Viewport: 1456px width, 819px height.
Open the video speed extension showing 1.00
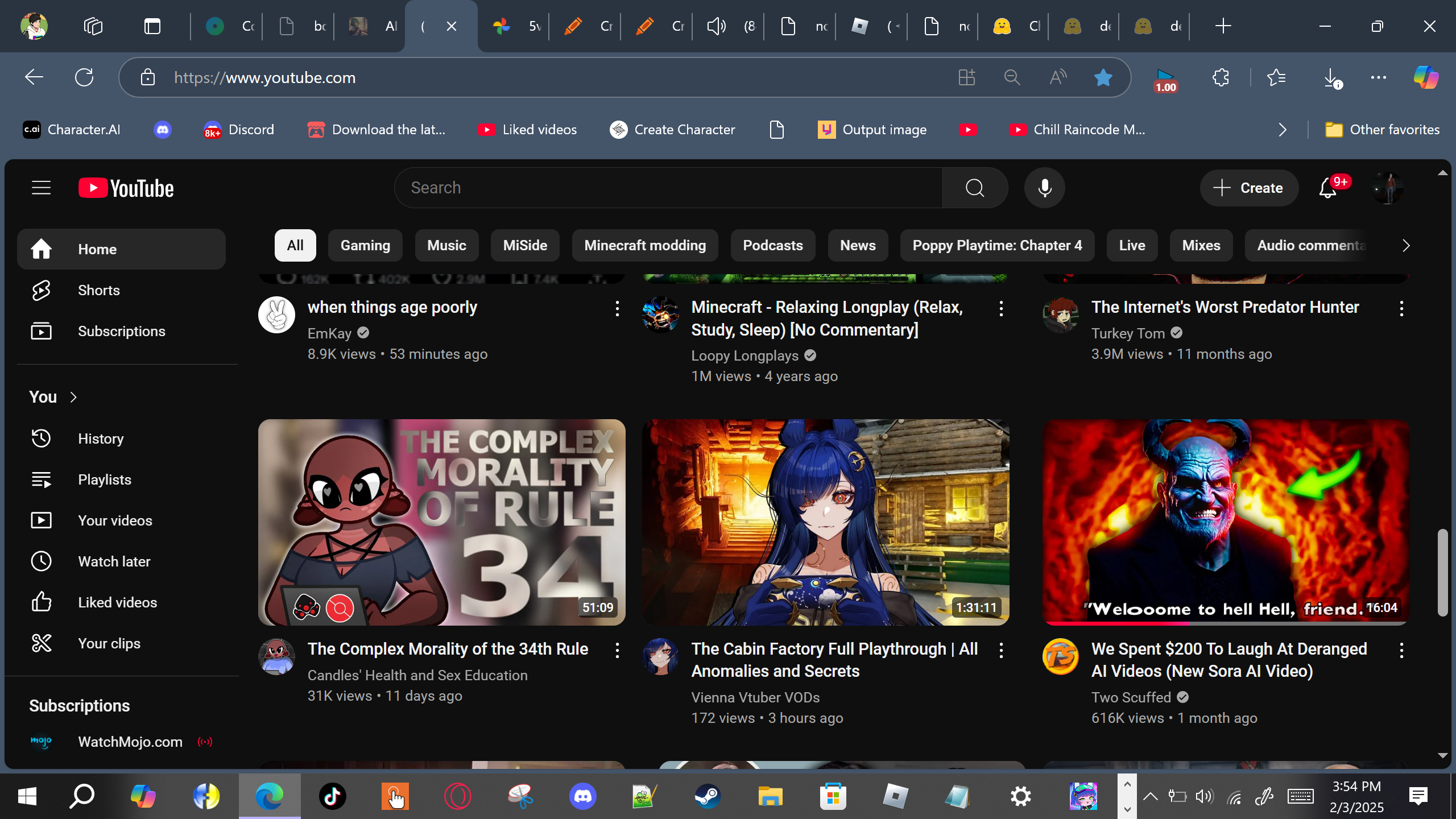[x=1165, y=80]
